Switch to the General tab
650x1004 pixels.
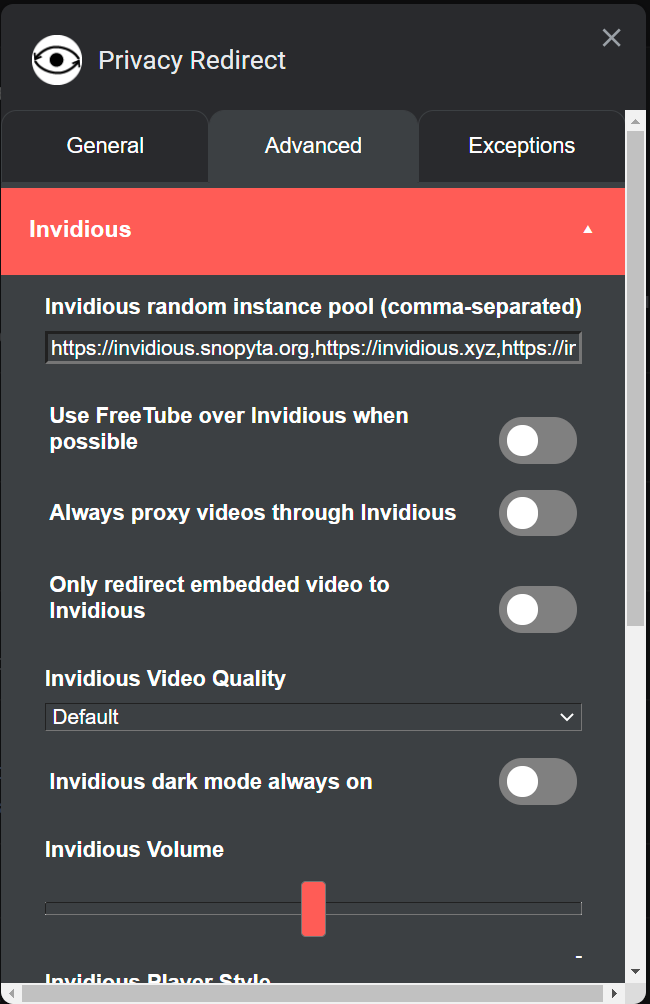[105, 146]
